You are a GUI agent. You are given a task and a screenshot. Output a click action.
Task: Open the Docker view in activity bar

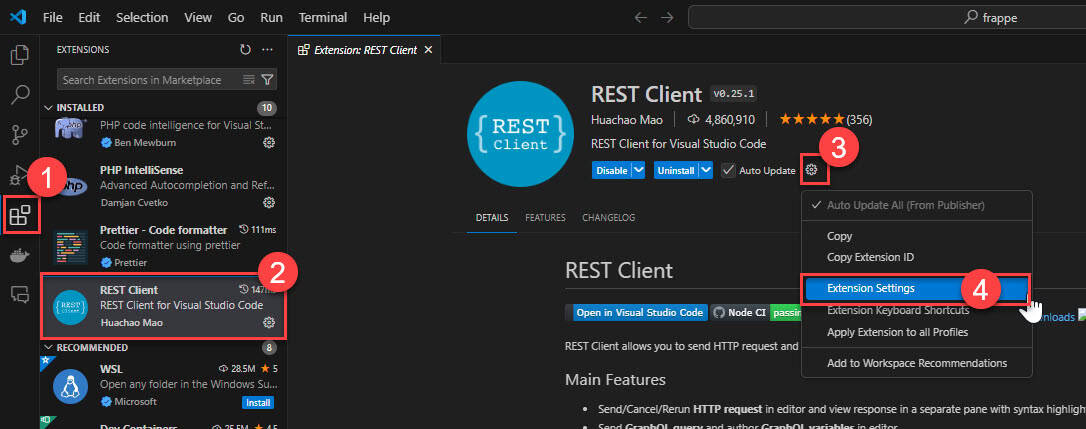20,255
